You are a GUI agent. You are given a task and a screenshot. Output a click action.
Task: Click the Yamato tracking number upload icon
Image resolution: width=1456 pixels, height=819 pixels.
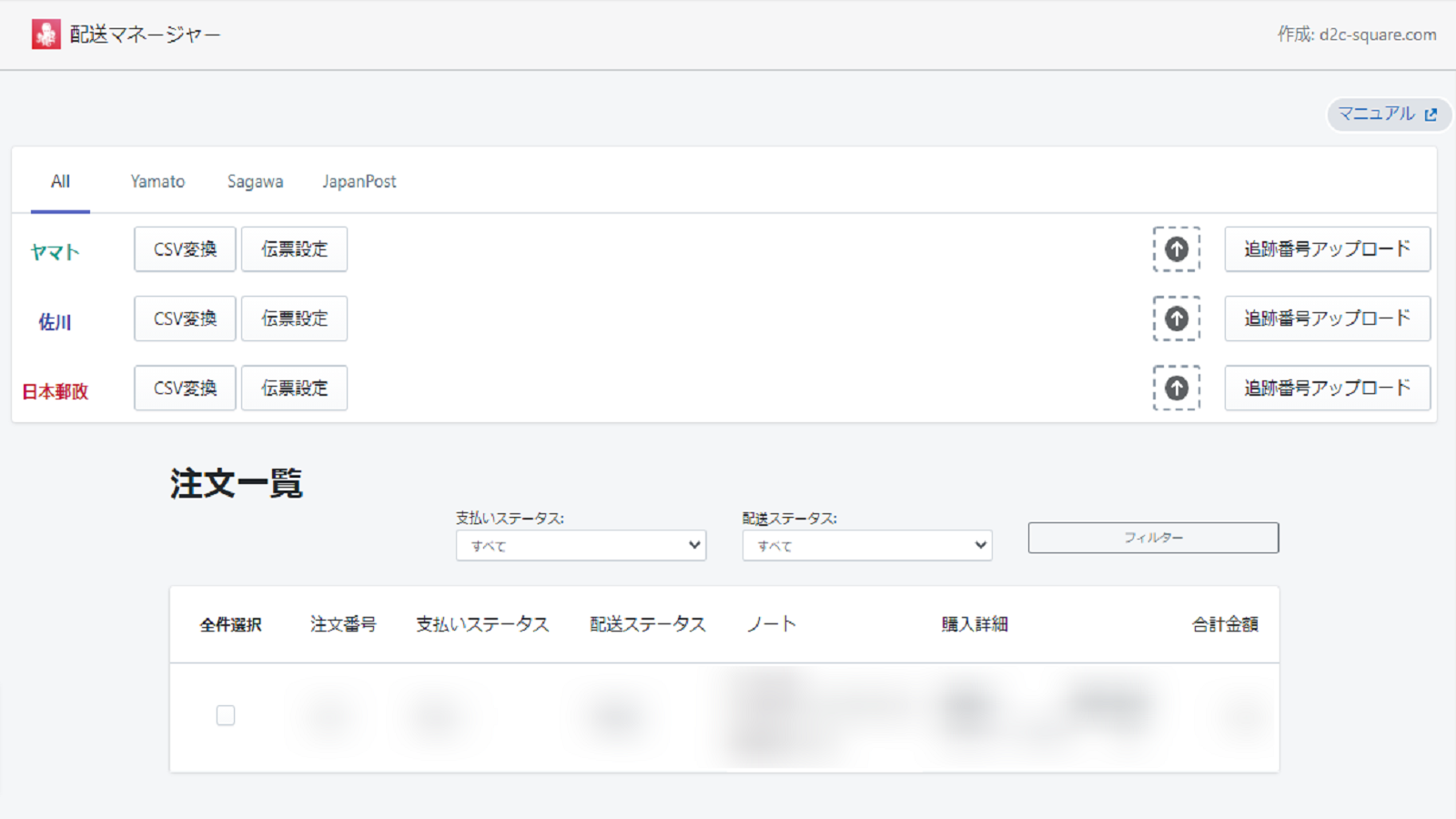pos(1177,249)
